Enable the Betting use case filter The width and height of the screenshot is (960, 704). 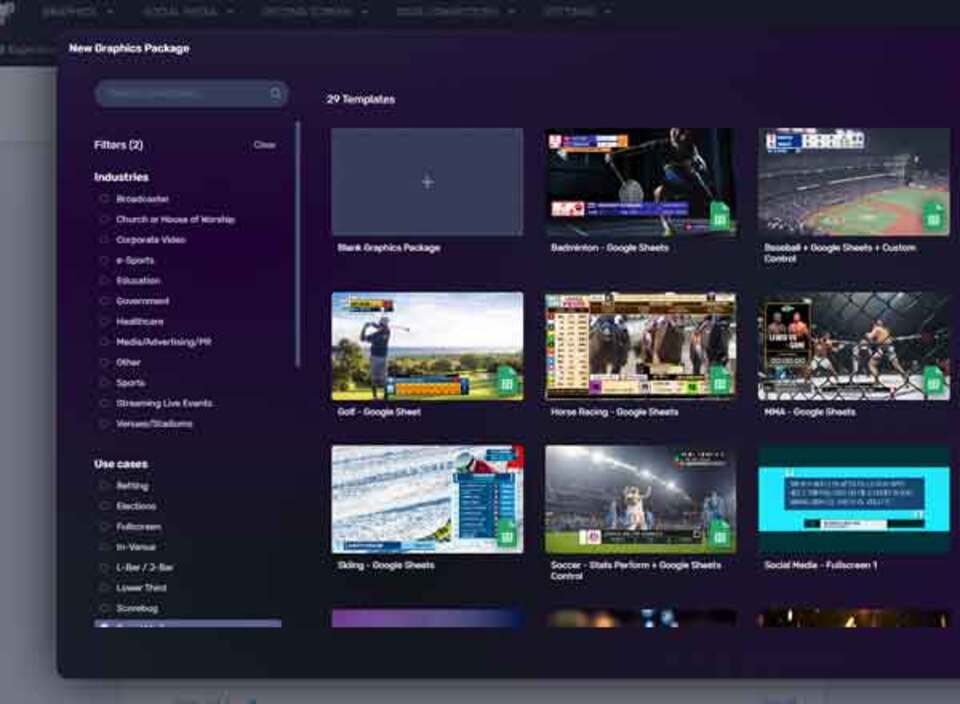[x=104, y=485]
